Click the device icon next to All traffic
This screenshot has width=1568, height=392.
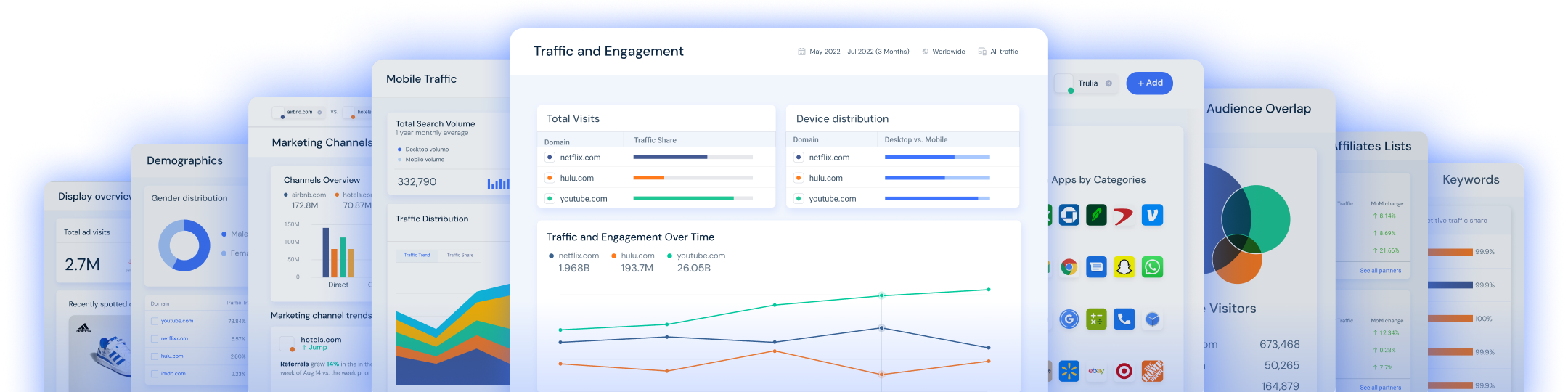982,52
